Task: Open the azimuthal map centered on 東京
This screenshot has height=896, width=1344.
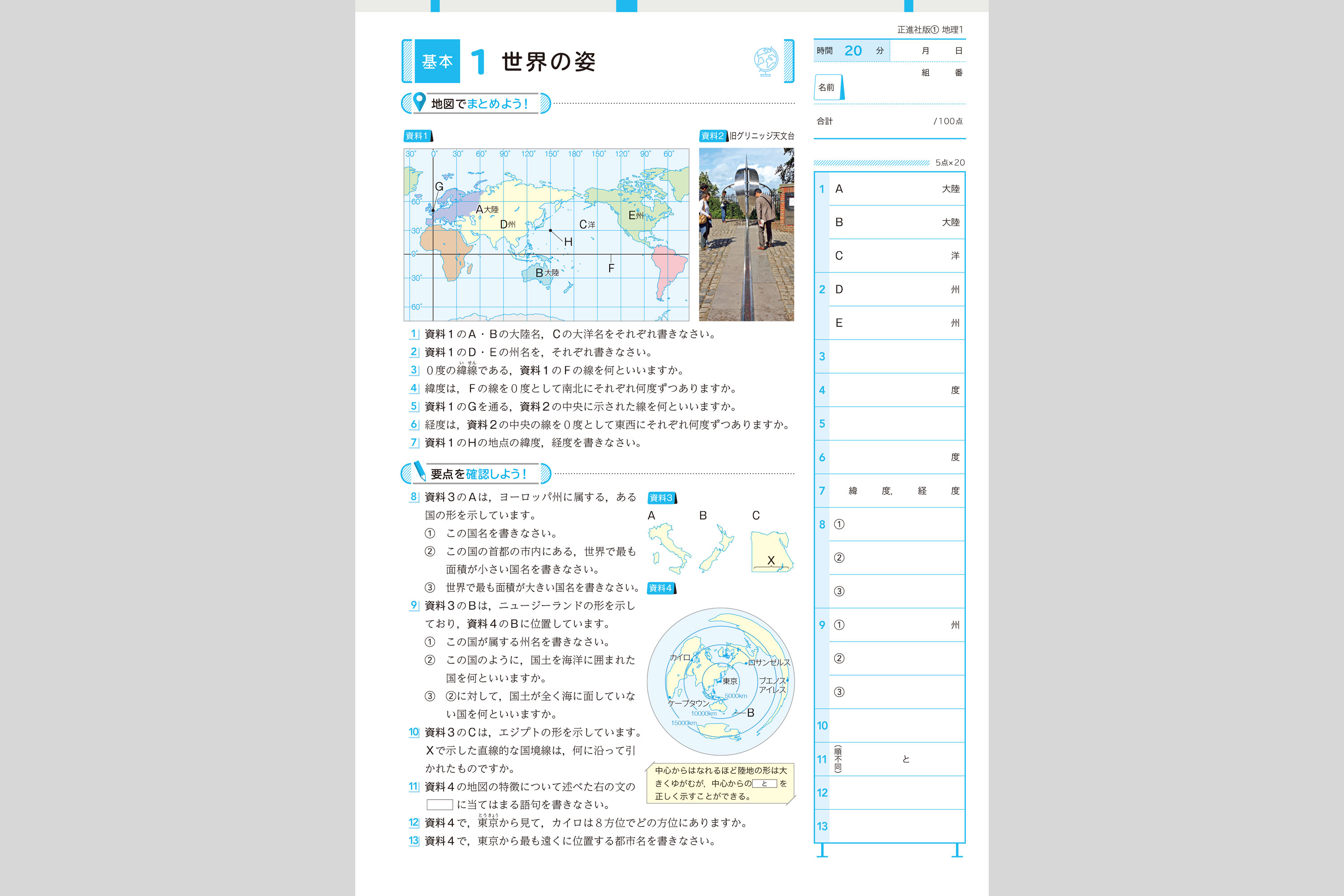Action: [720, 682]
